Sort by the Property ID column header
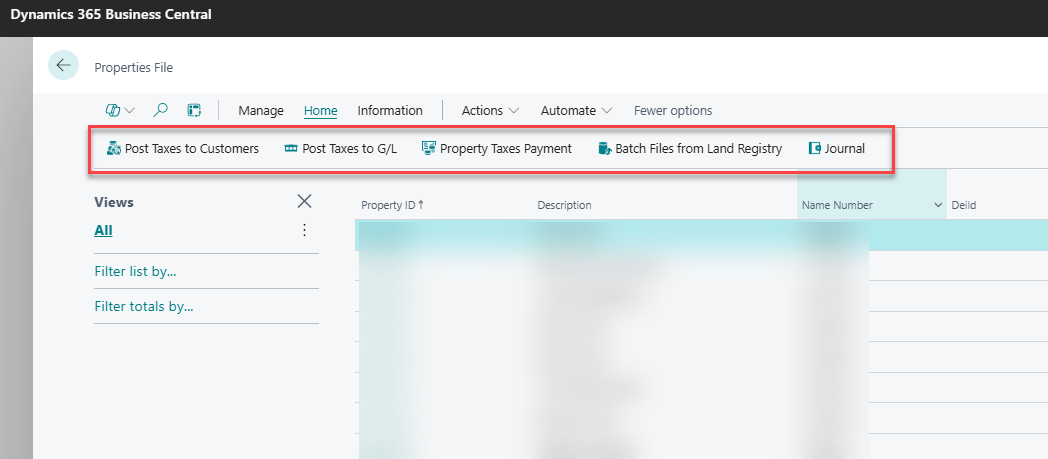The image size is (1048, 459). click(x=392, y=205)
